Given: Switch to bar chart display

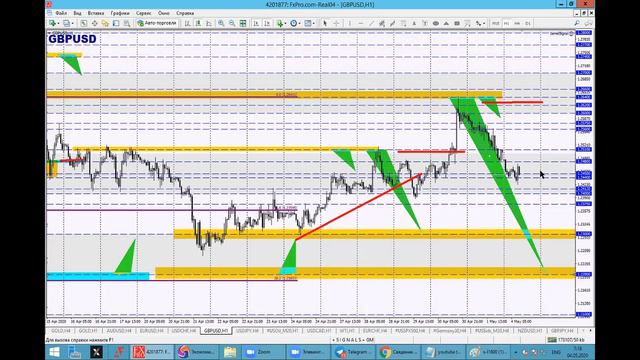Looking at the screenshot, I should [x=187, y=23].
